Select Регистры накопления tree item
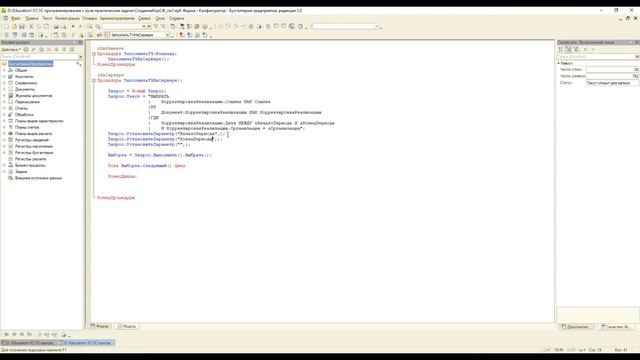This screenshot has width=640, height=360. [34, 146]
